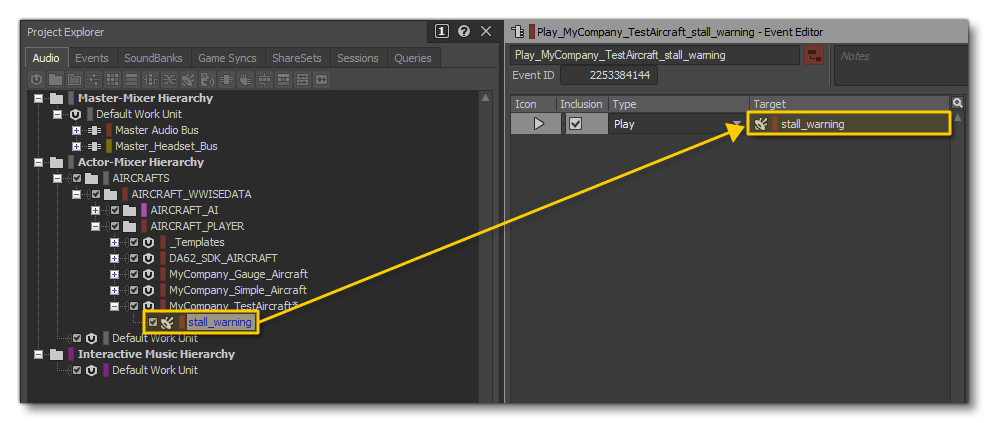Viewport: 988px width, 423px height.
Task: Select MyCompany_Gauge_Aircraft in the tree
Action: (238, 274)
